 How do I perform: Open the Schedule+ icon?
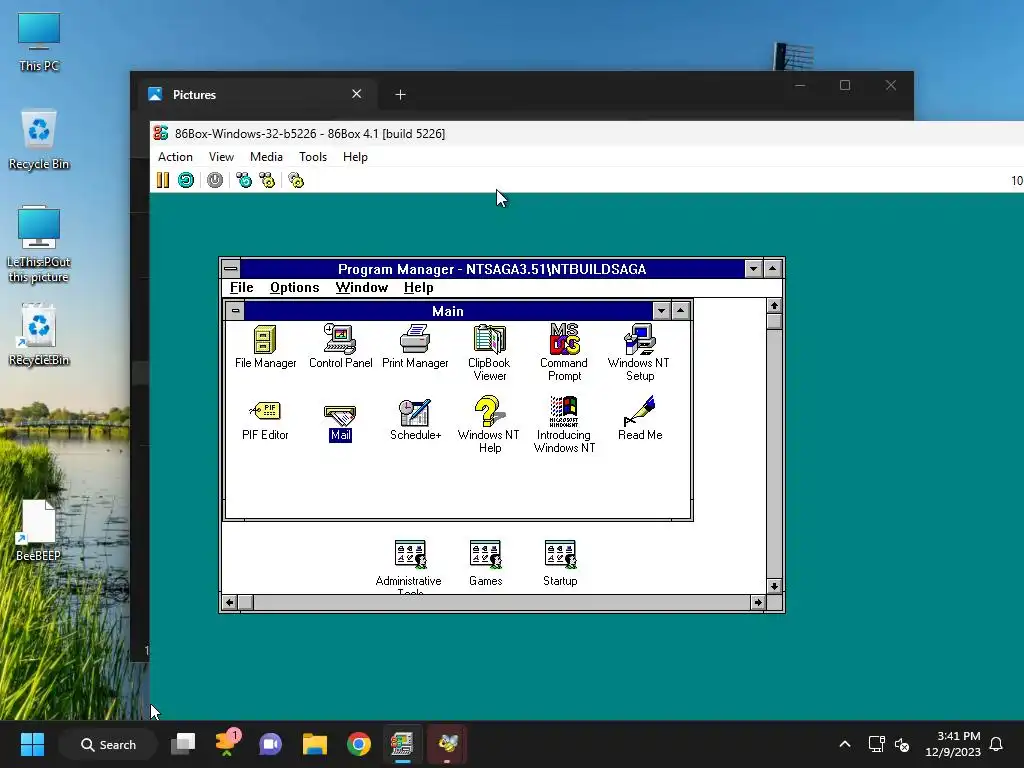tap(415, 420)
